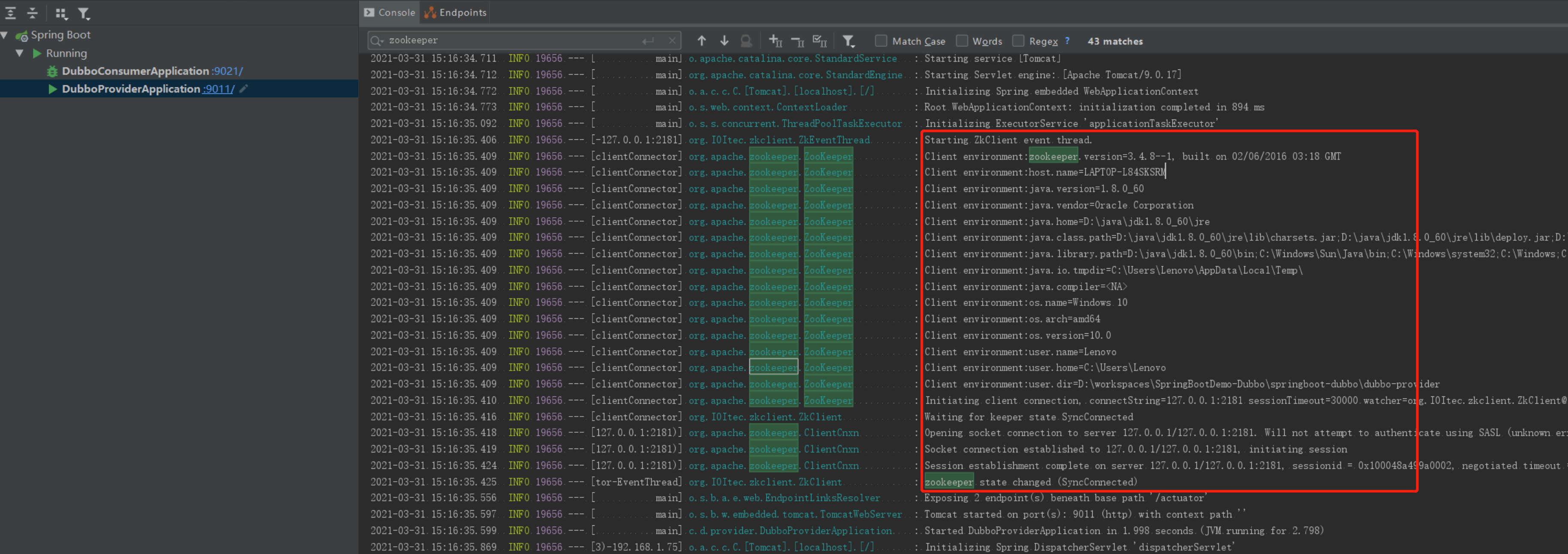The width and height of the screenshot is (1568, 554).
Task: Click 'Socket connection established to 127.0.0.1' message
Action: tap(1136, 449)
